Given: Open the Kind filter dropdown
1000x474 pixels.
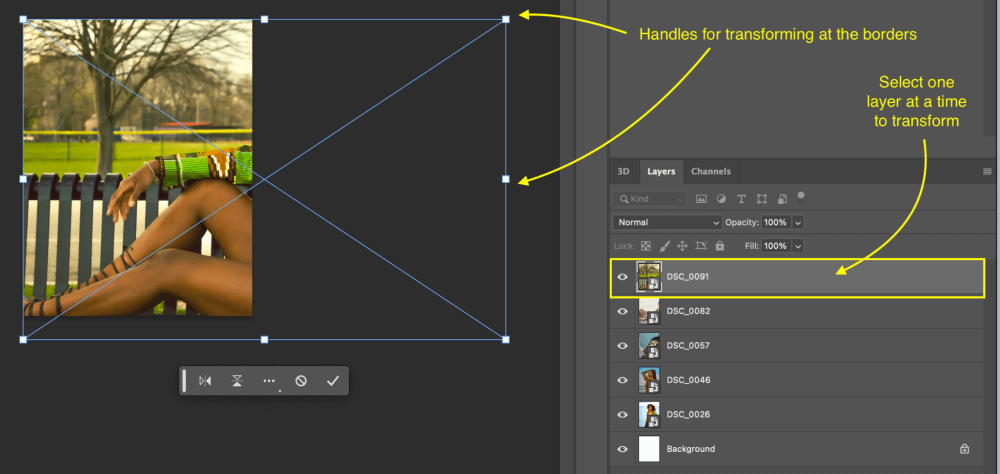Looking at the screenshot, I should [x=650, y=199].
